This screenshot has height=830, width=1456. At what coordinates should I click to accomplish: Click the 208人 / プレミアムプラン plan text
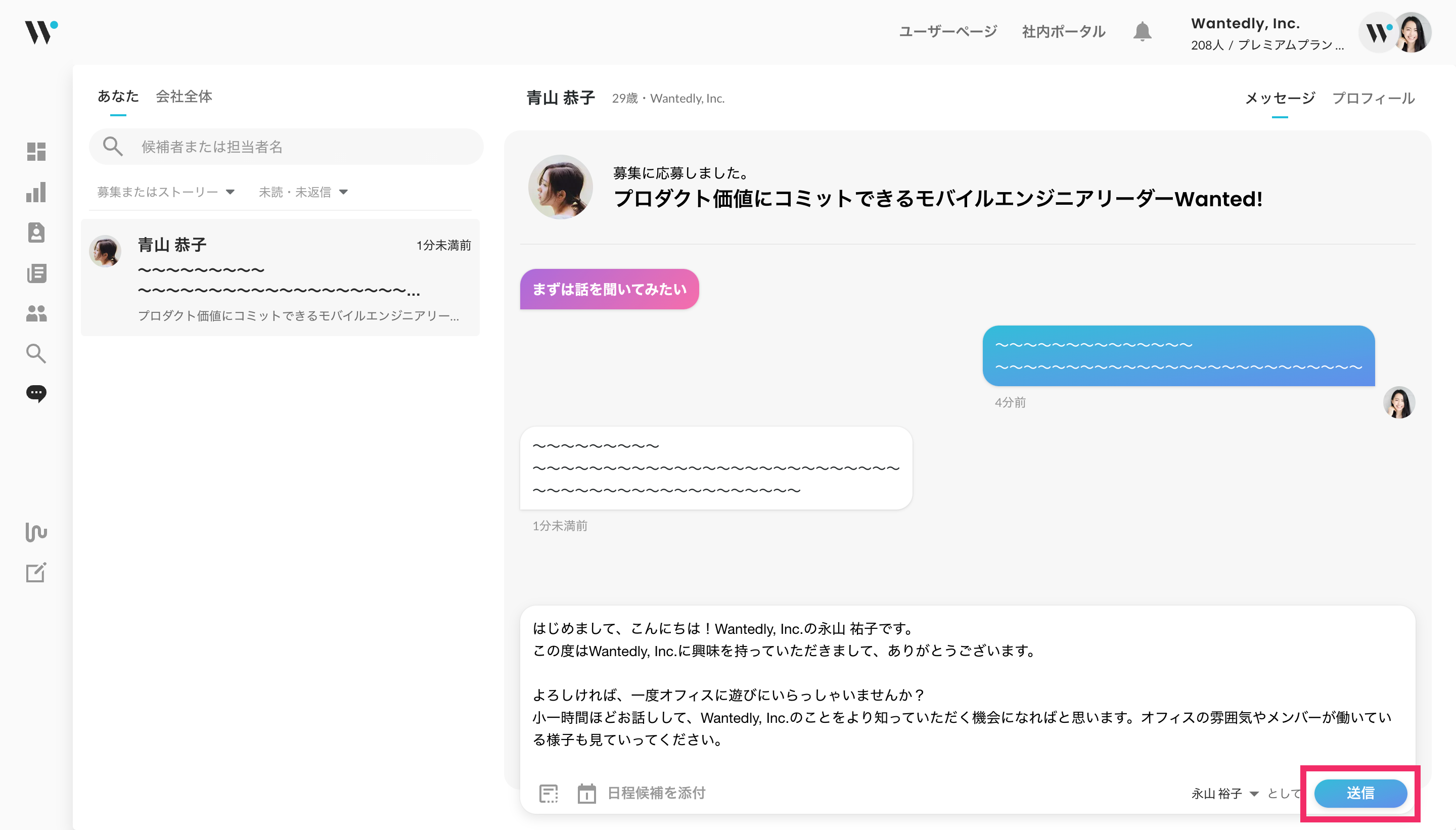pos(1267,45)
